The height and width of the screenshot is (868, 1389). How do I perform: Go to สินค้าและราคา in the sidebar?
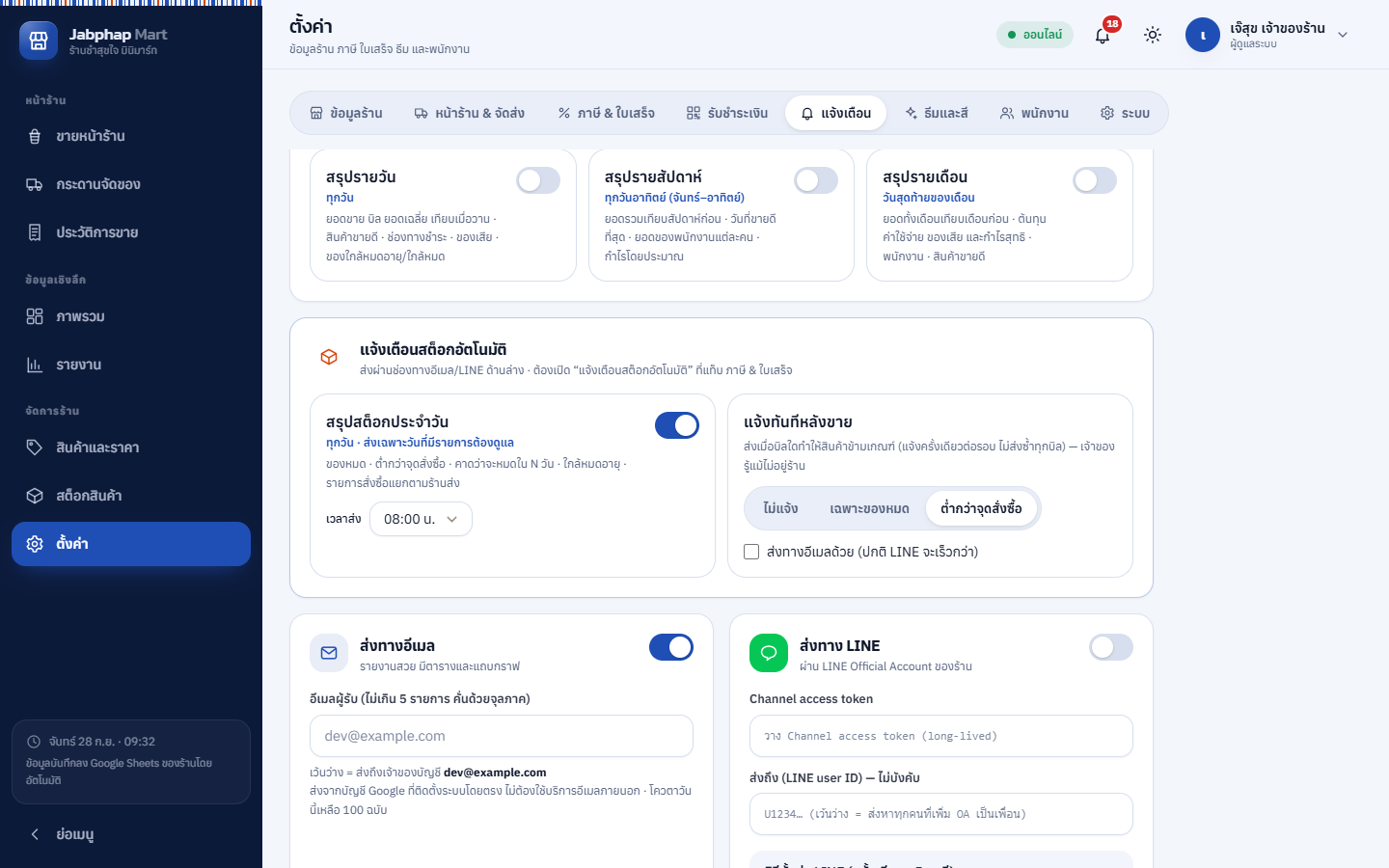coord(131,448)
